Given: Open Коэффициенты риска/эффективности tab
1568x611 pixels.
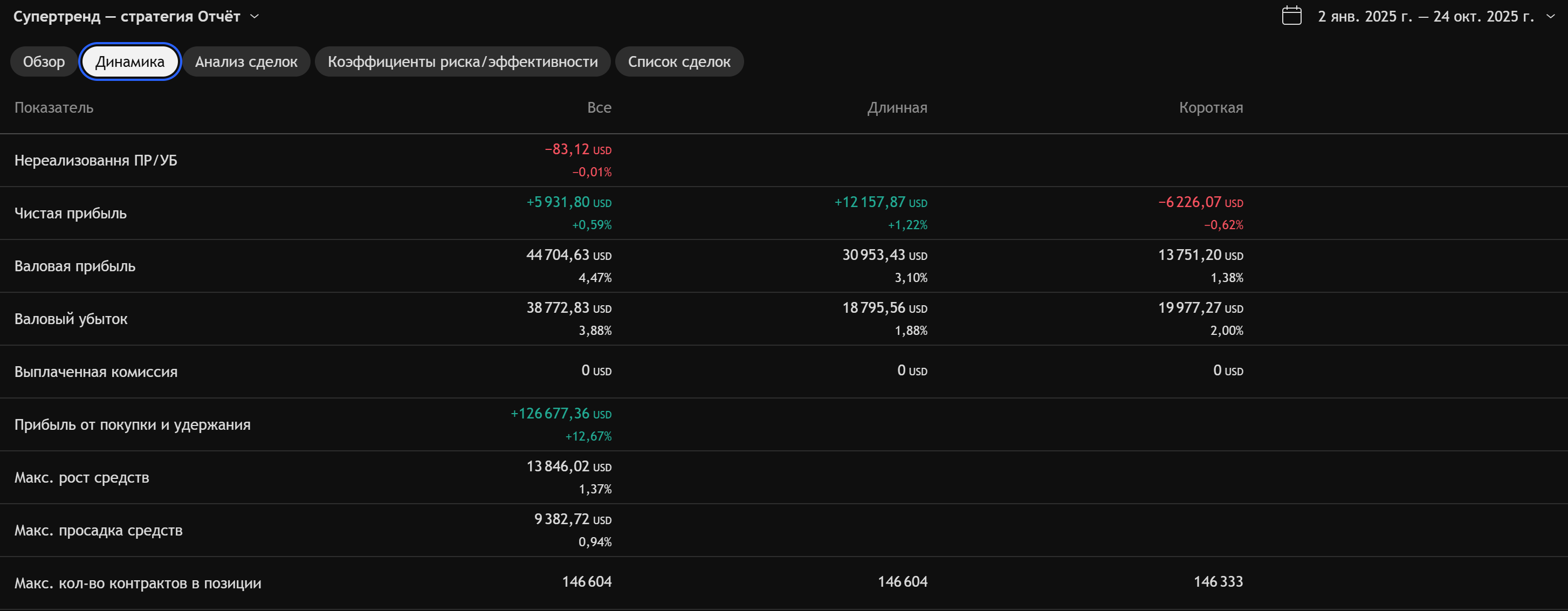Looking at the screenshot, I should click(462, 61).
